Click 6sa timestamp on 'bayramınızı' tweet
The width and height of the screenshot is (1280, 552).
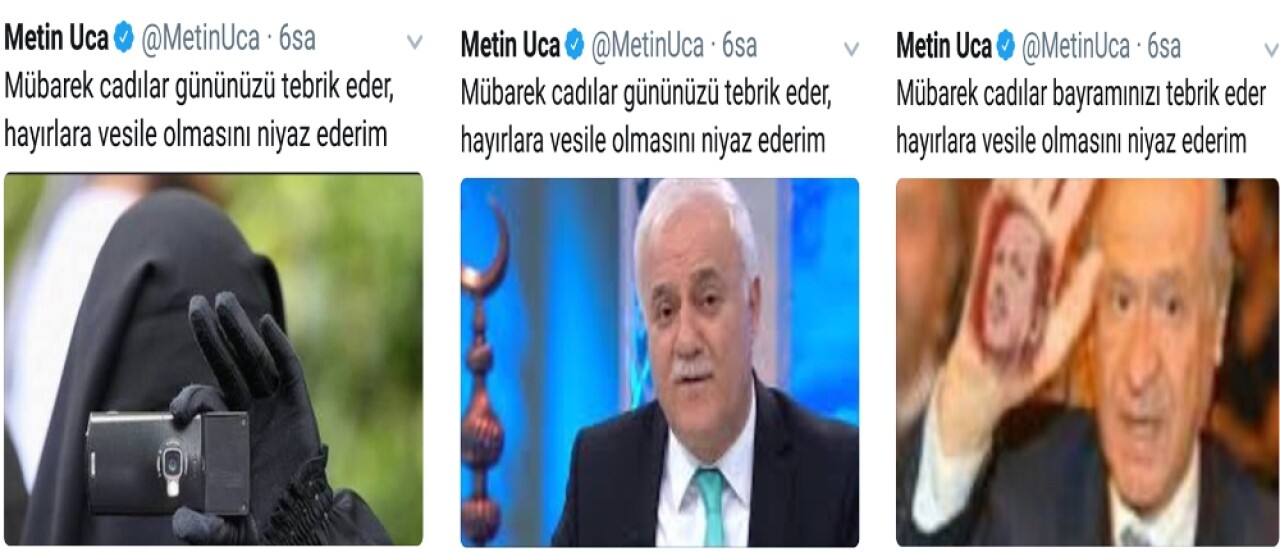[1164, 45]
